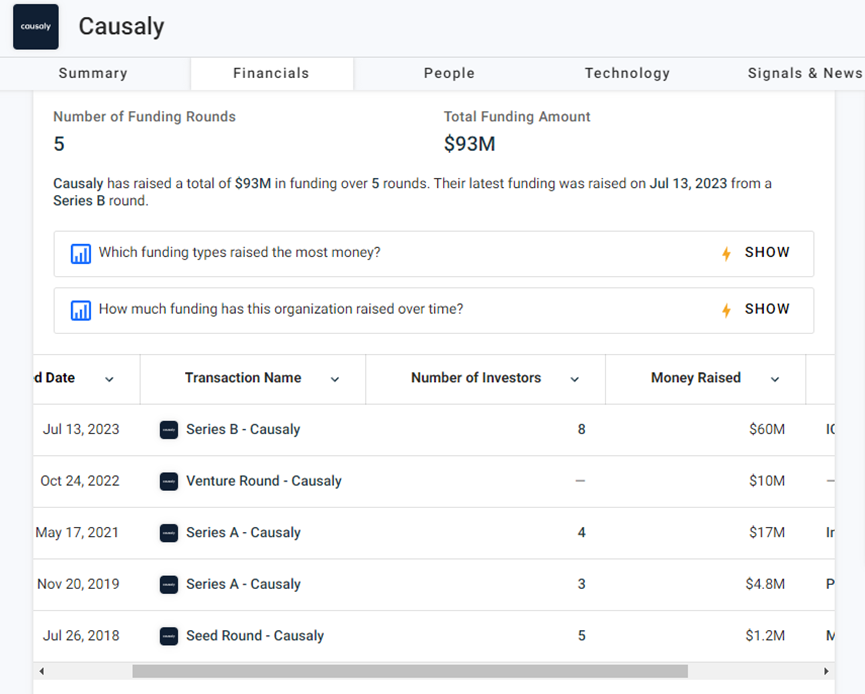This screenshot has height=694, width=865.
Task: Click chart icon beside funding types question
Action: tap(81, 254)
